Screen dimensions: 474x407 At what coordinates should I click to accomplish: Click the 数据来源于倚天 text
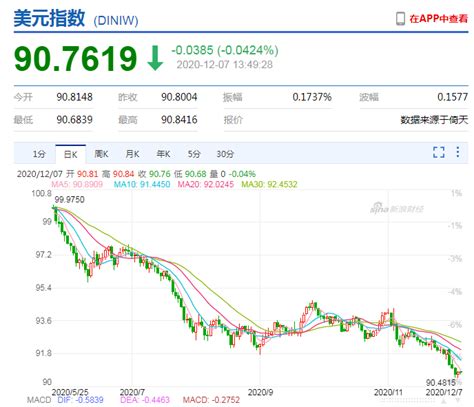tap(434, 120)
